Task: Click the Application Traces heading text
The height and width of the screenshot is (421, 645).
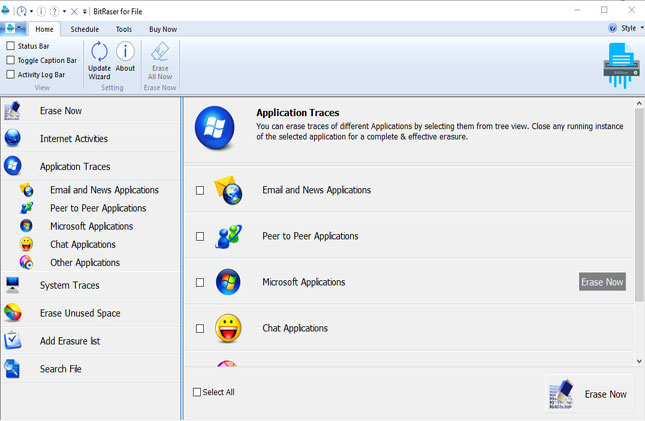Action: 298,113
